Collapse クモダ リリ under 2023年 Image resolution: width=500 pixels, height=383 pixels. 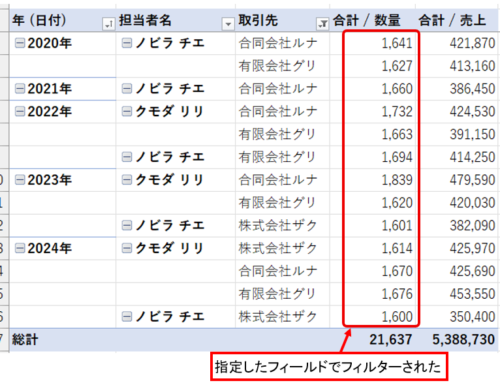tap(127, 180)
